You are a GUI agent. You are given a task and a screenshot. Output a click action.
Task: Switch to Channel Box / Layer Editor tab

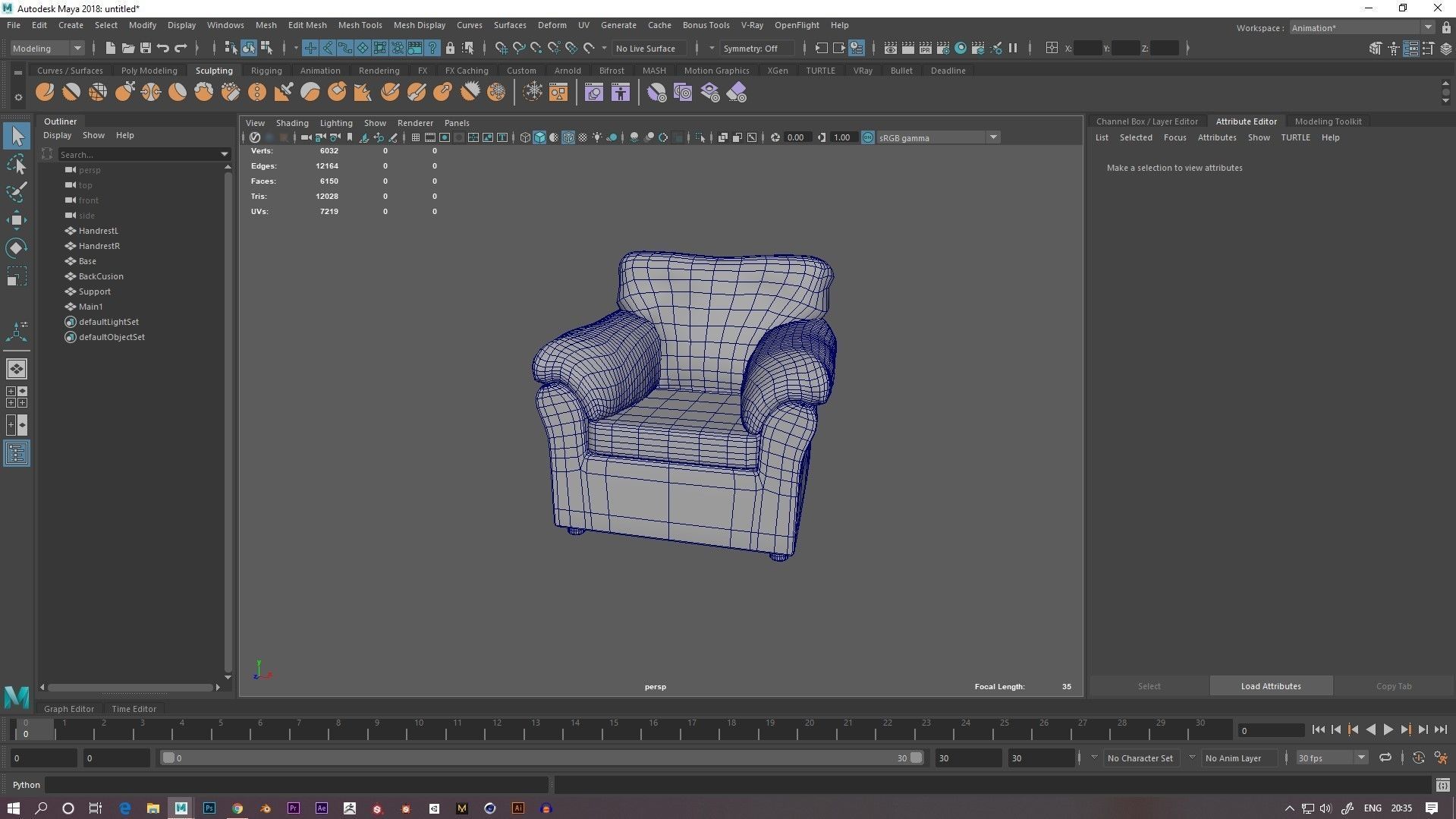click(1146, 121)
